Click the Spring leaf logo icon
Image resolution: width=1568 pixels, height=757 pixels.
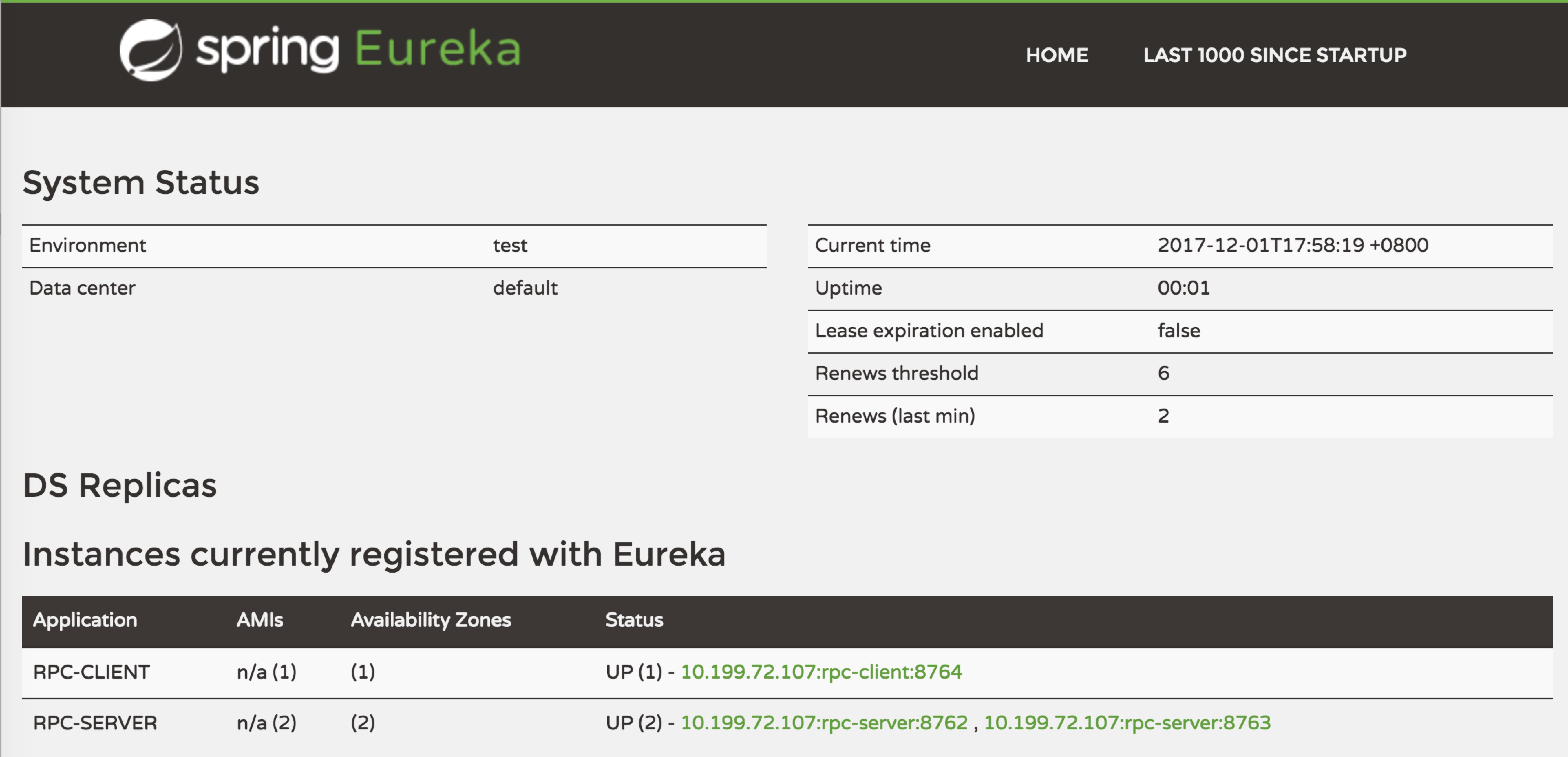pos(150,50)
